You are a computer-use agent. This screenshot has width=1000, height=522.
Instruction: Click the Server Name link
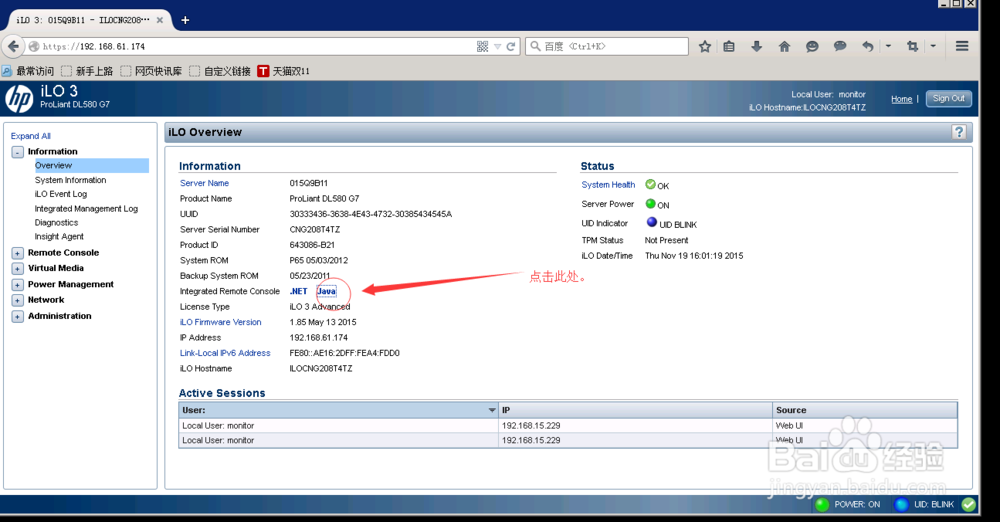click(x=204, y=183)
